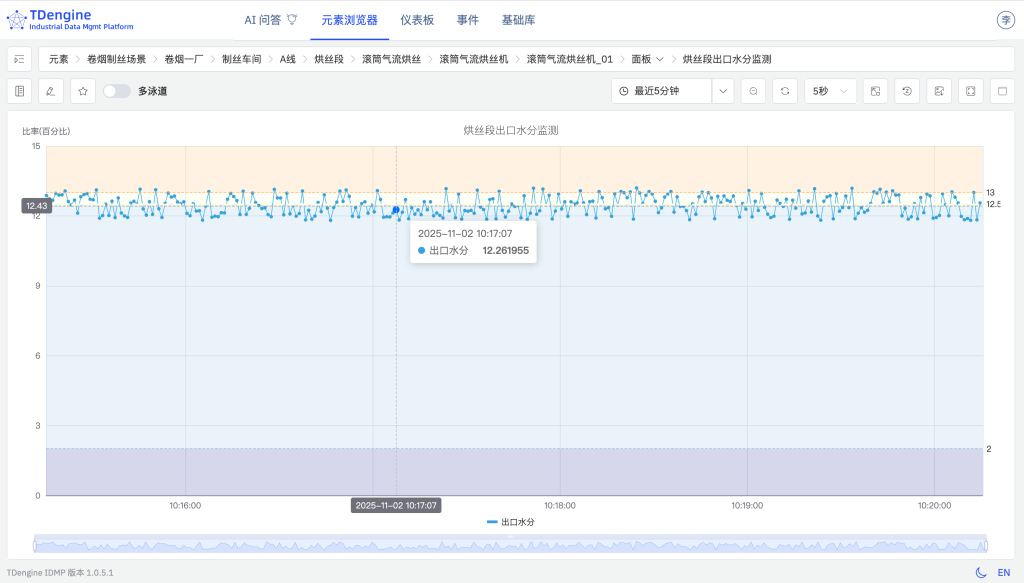Click the snapshot export icon

[x=874, y=90]
